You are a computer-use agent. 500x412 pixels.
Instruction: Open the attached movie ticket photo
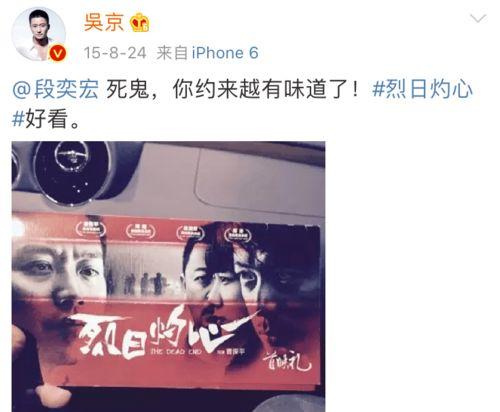[168, 276]
